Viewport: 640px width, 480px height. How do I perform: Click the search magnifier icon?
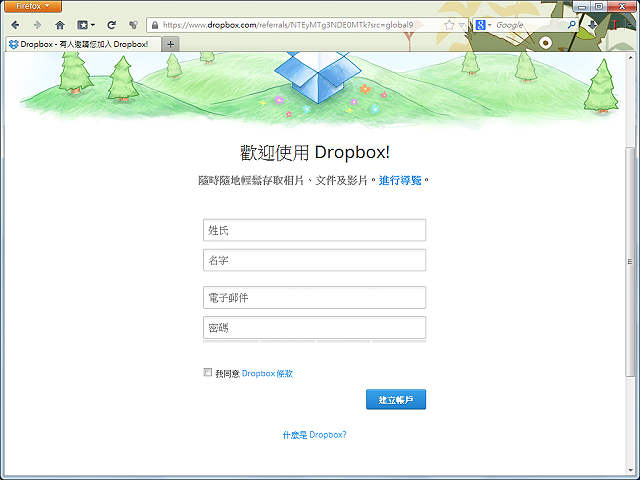coord(571,25)
